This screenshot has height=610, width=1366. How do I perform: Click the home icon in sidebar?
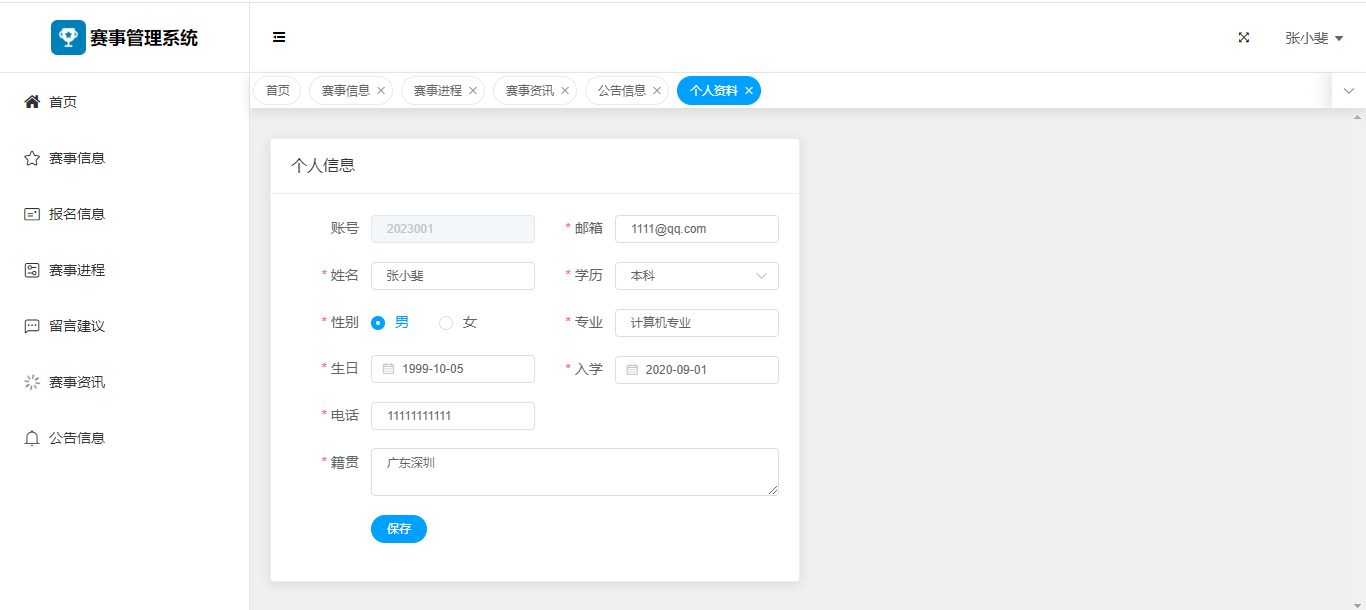click(x=32, y=102)
